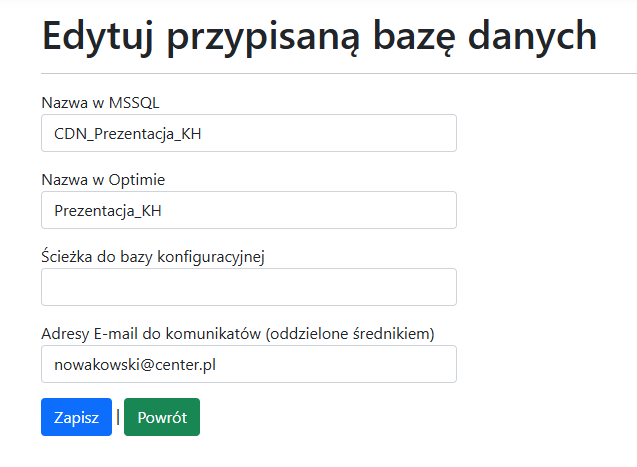Click the 'Ścieżka do bazy konfiguracyjnej' label
637x467 pixels.
(152, 257)
